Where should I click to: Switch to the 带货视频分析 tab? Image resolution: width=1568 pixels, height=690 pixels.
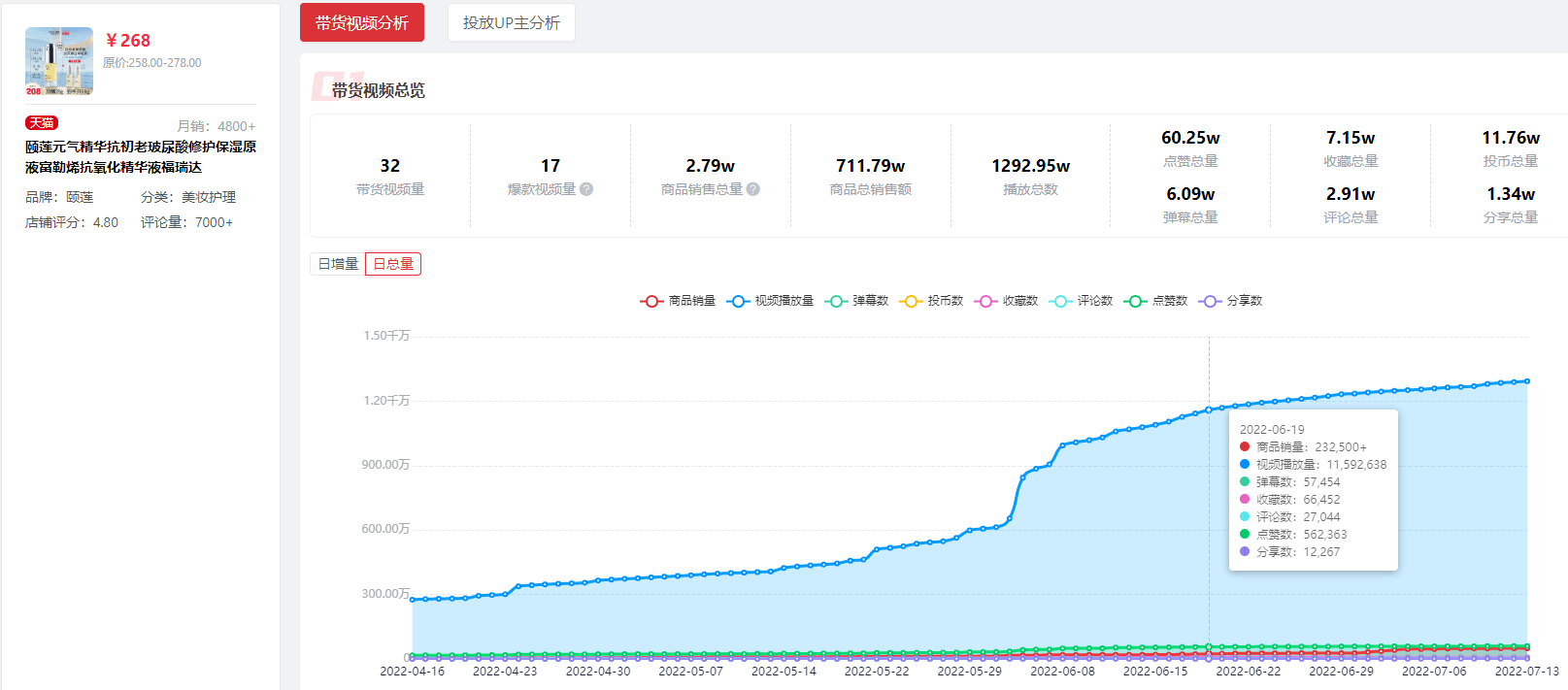pyautogui.click(x=362, y=22)
